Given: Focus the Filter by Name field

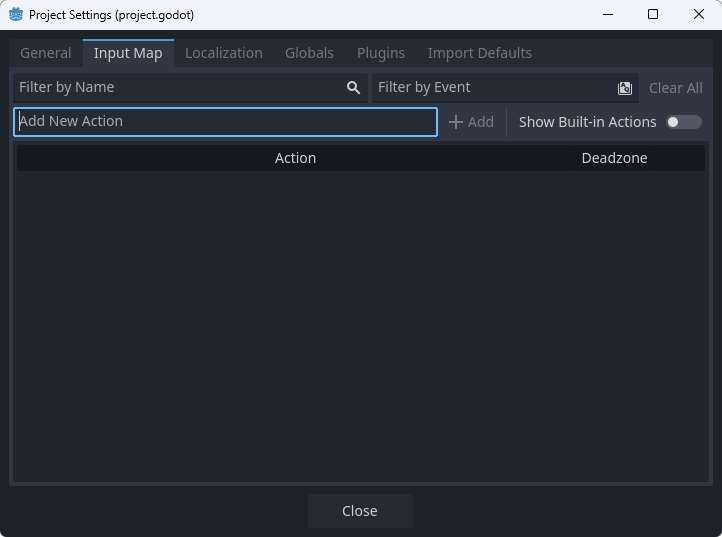Looking at the screenshot, I should [178, 88].
